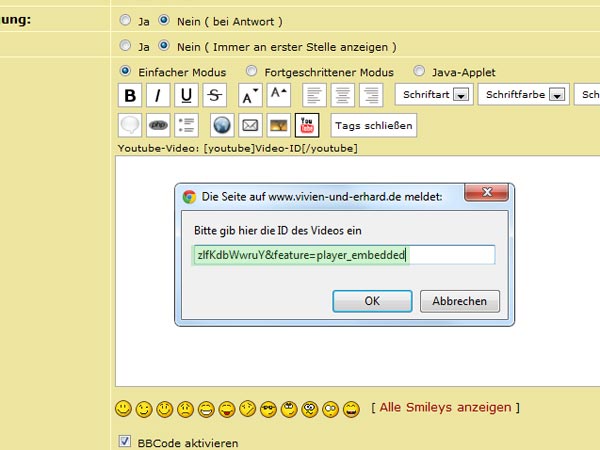Toggle bold text formatting
This screenshot has height=450, width=600.
(x=130, y=95)
